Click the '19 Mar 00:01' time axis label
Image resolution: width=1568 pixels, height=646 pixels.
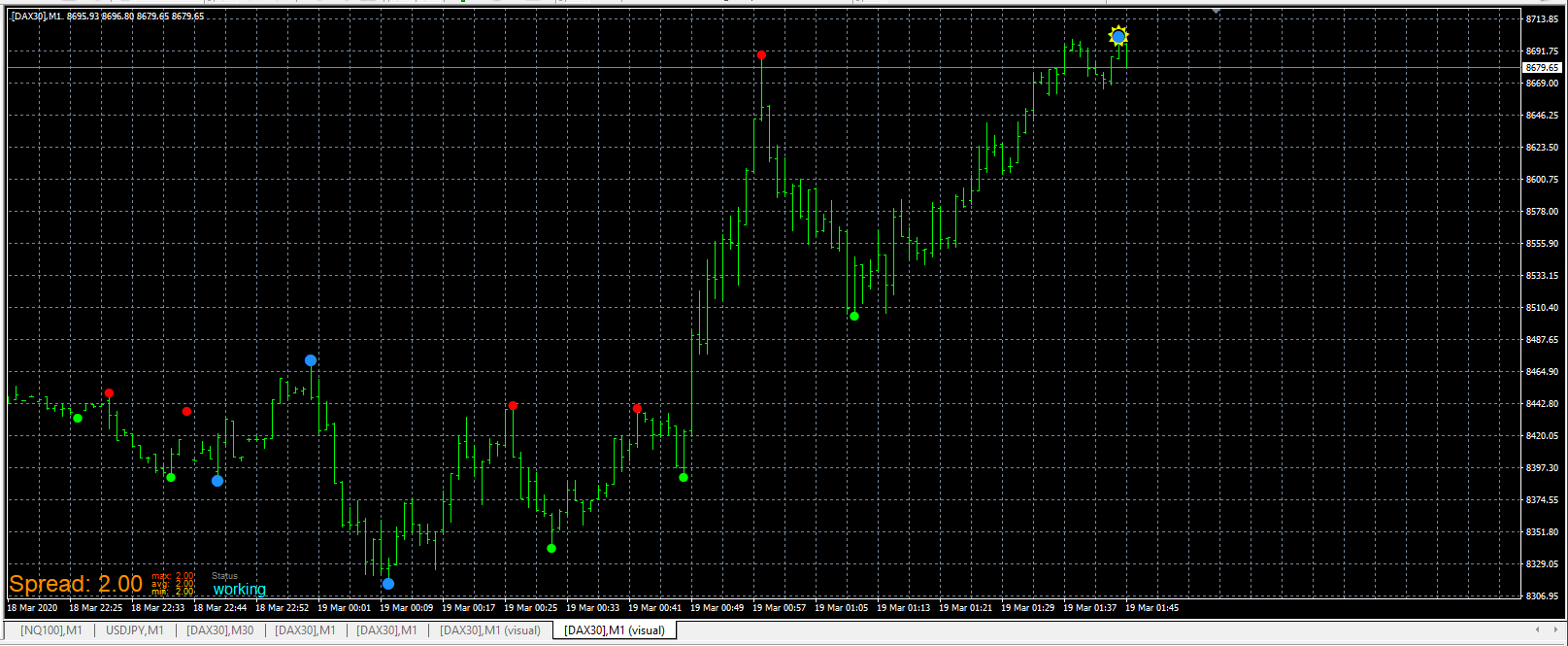point(344,608)
